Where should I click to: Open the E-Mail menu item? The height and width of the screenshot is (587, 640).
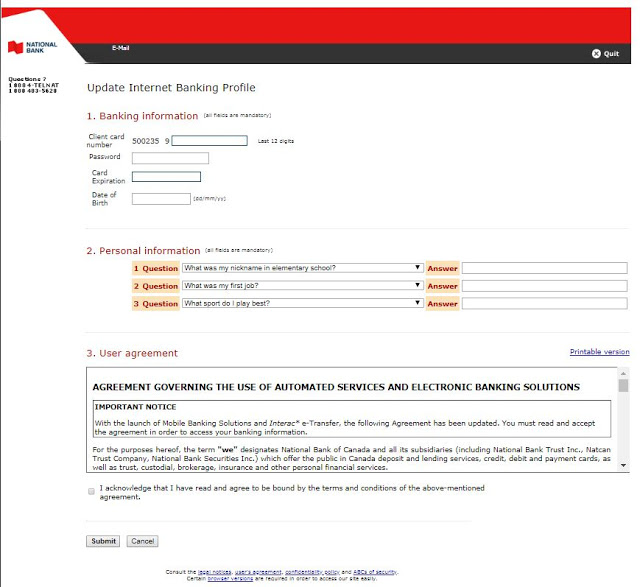(x=120, y=48)
